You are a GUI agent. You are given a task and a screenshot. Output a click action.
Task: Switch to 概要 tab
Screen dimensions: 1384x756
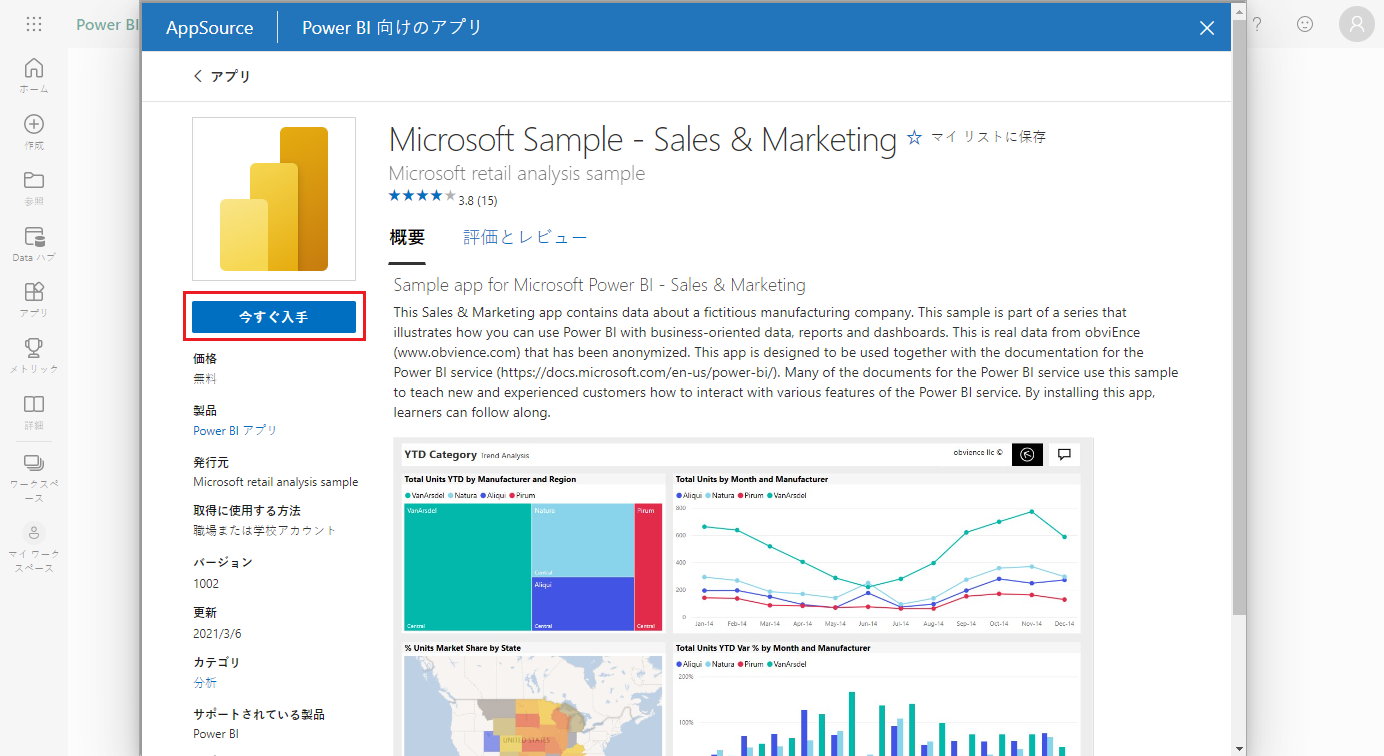coord(407,237)
